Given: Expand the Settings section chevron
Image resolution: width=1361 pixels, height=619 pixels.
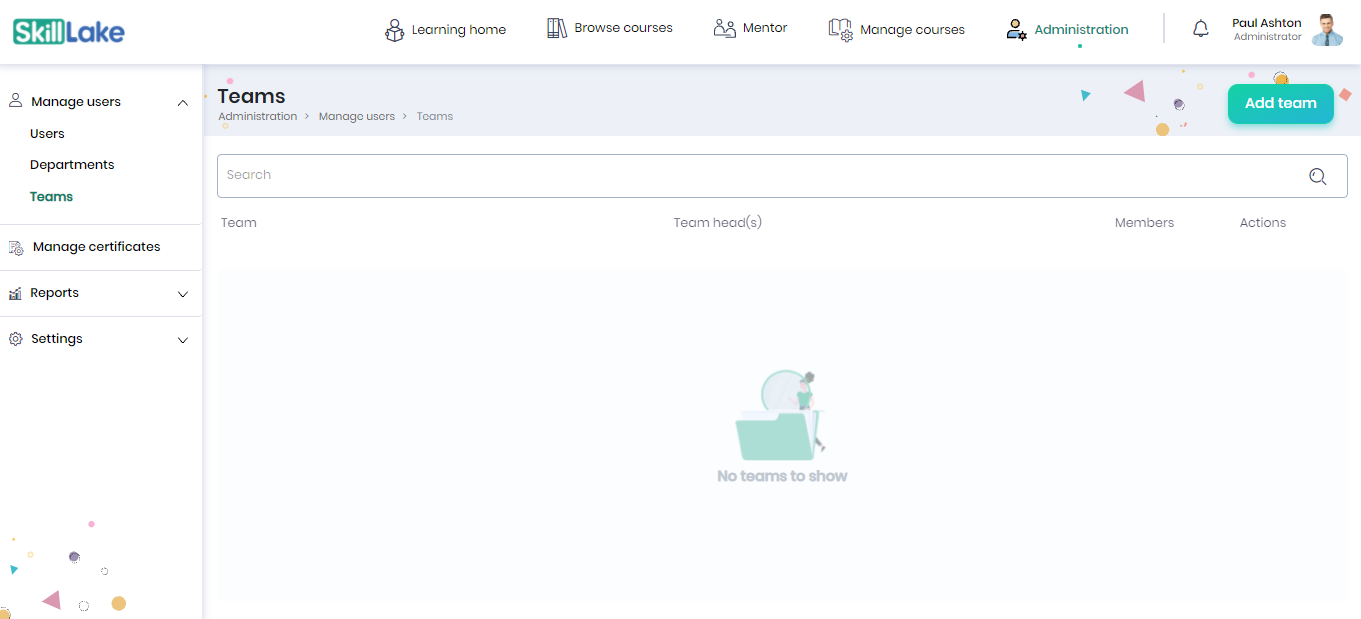Looking at the screenshot, I should 183,340.
